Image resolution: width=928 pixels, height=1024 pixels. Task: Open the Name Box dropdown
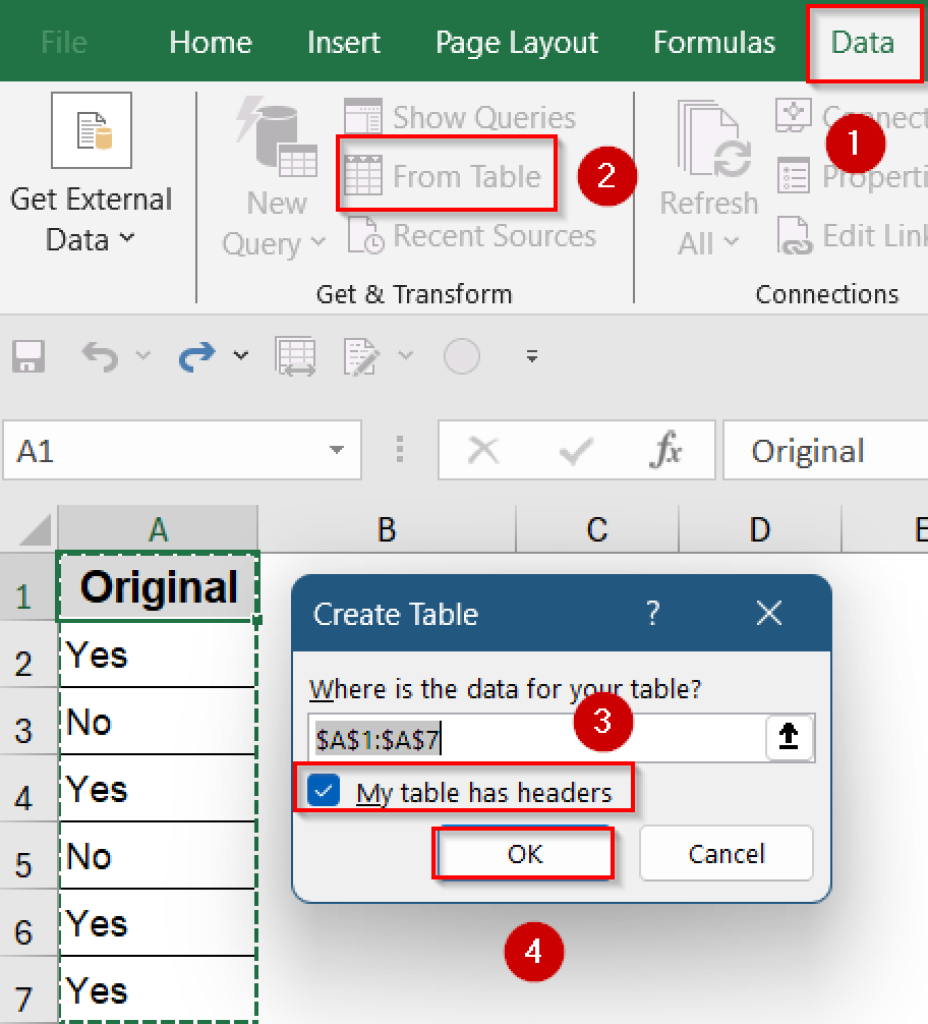(x=337, y=450)
